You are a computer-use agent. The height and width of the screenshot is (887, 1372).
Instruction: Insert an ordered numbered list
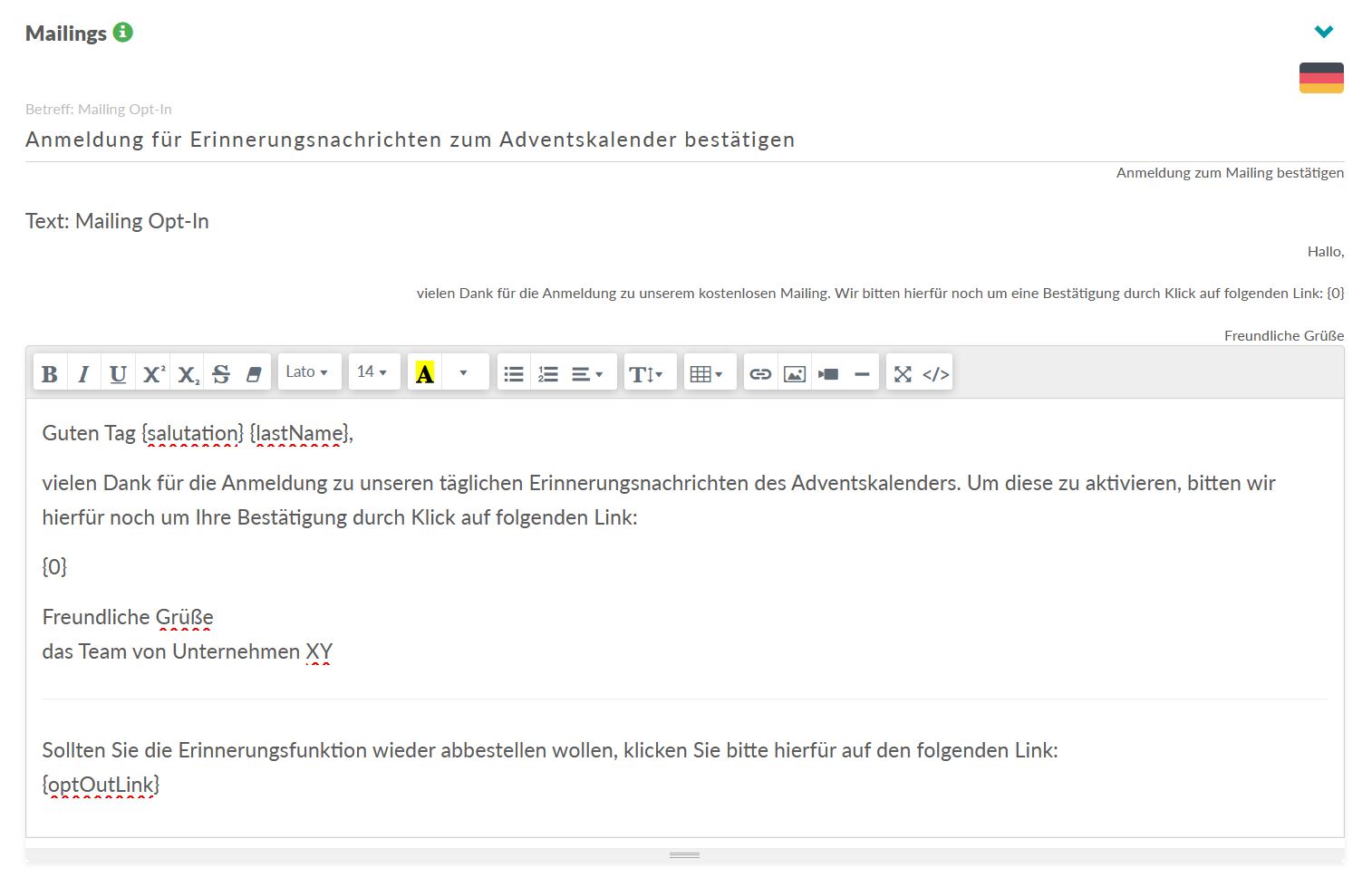[x=548, y=373]
